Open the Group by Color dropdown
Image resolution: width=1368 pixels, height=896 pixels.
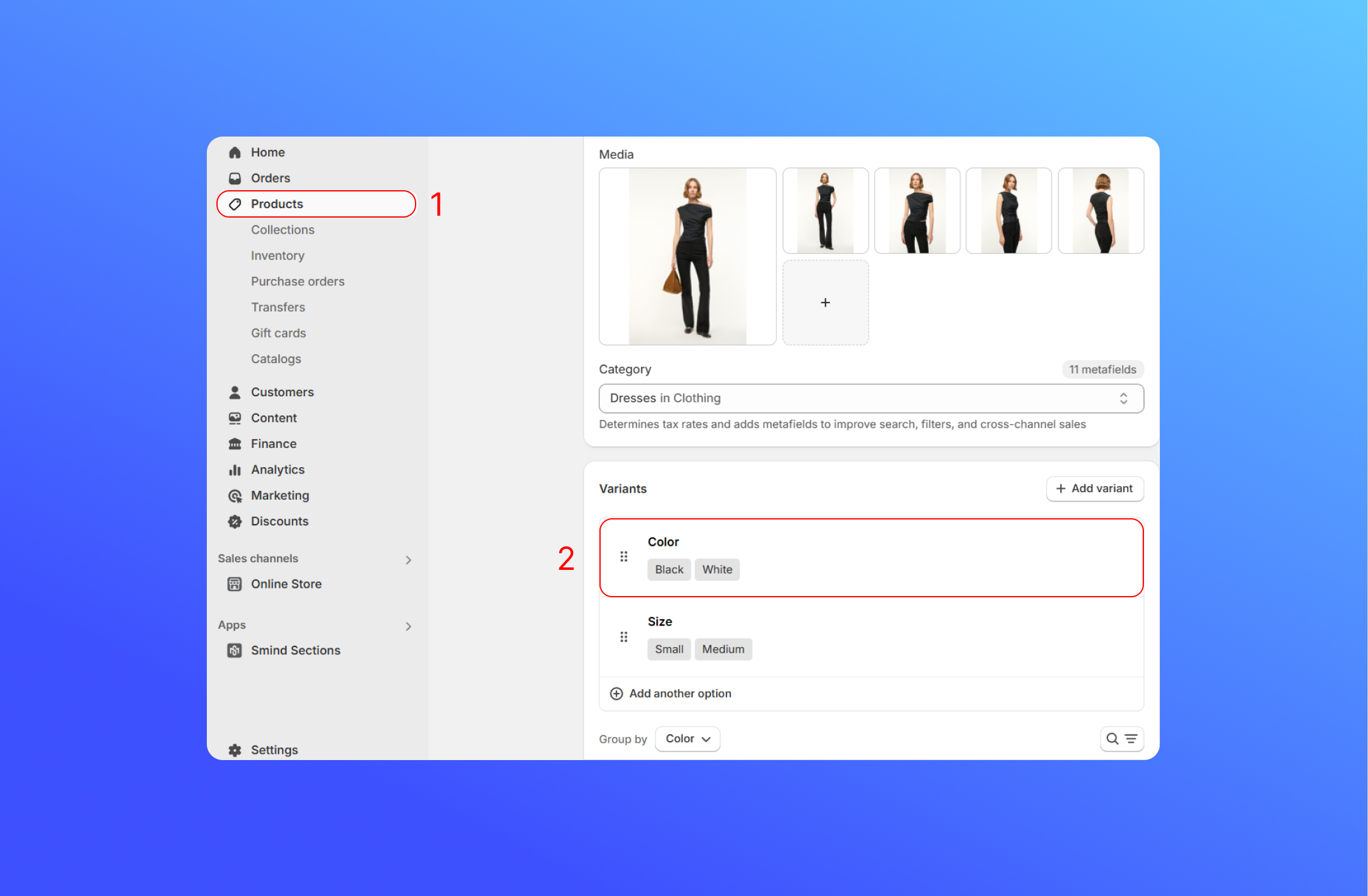coord(688,739)
